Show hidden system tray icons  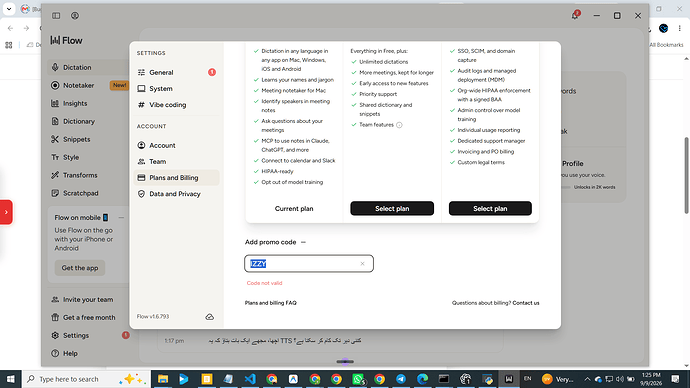tap(587, 379)
